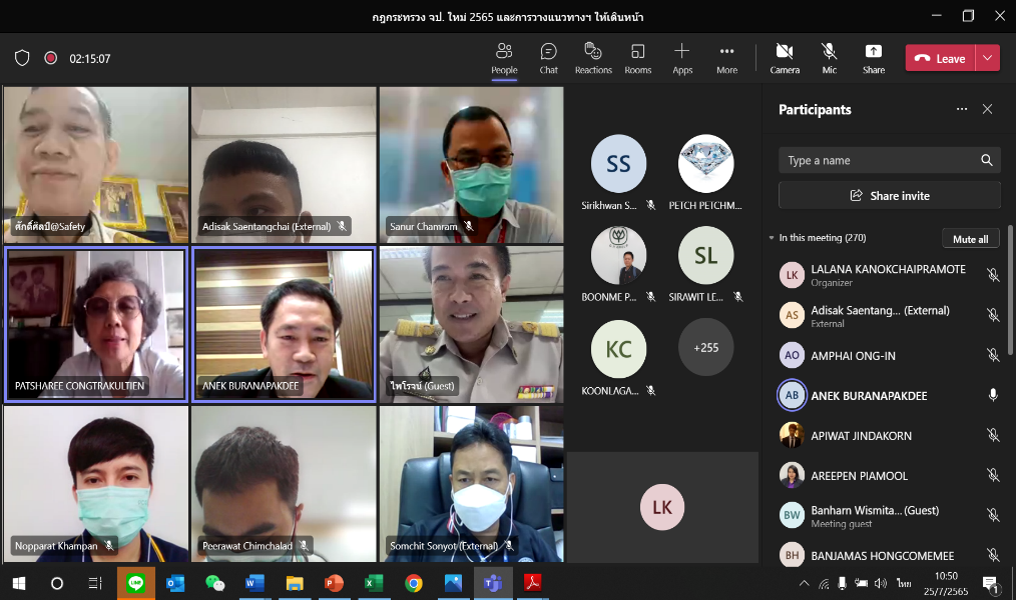This screenshot has height=600, width=1016.
Task: Click the recording indicator icon
Action: tap(50, 58)
